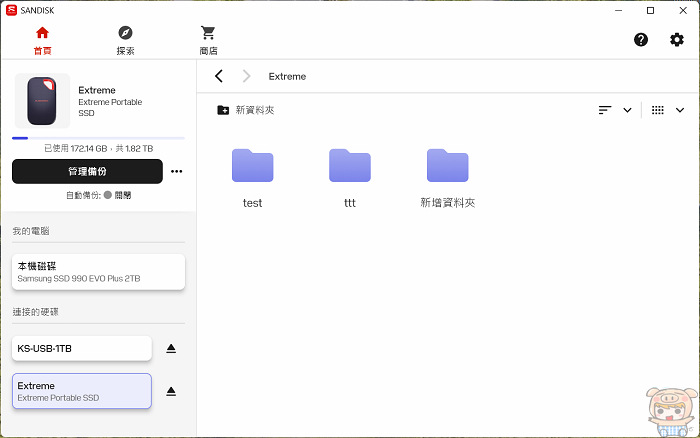700x438 pixels.
Task: Open the Home tab
Action: click(42, 41)
